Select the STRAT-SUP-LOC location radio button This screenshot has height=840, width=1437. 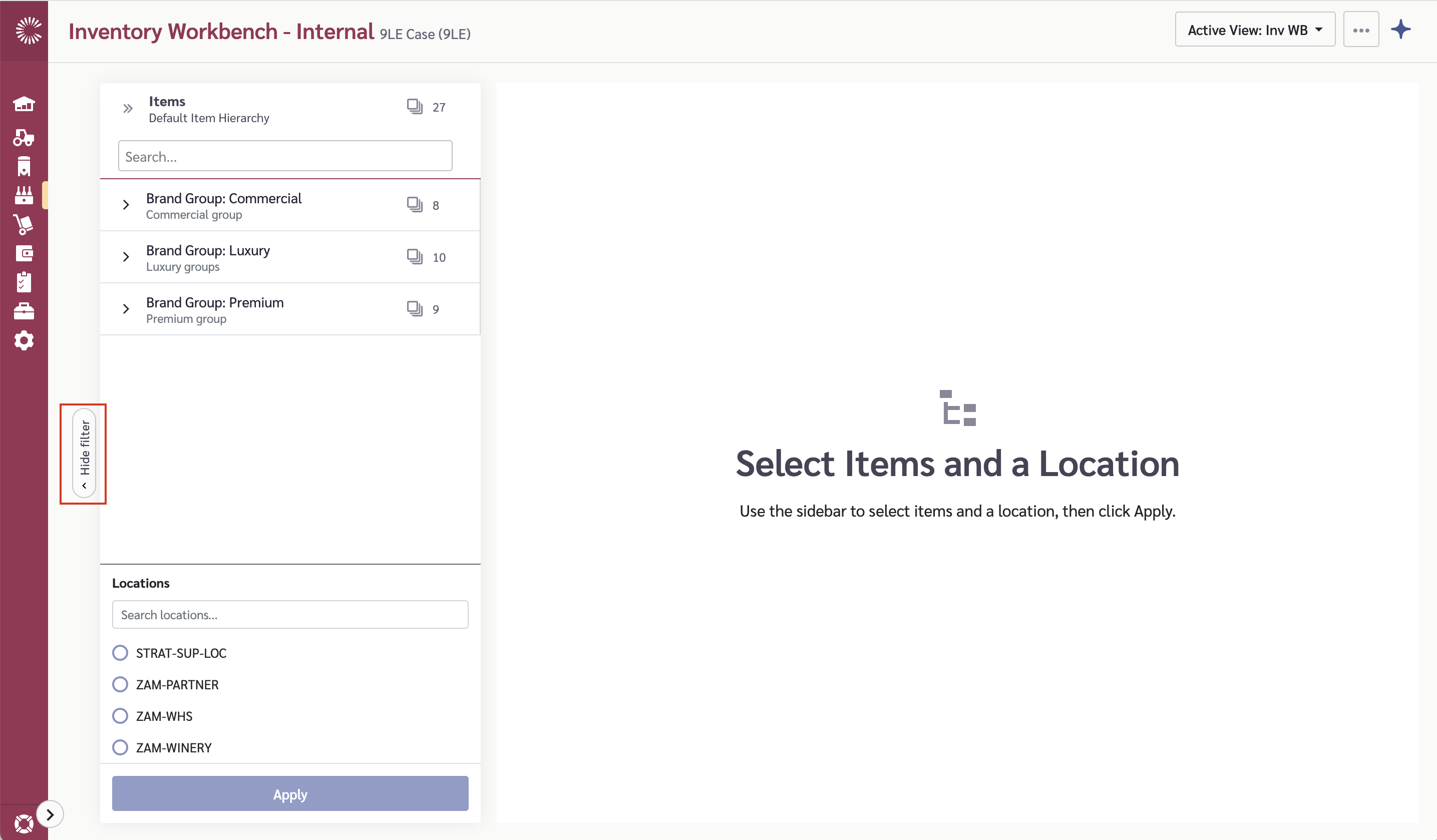coord(120,652)
